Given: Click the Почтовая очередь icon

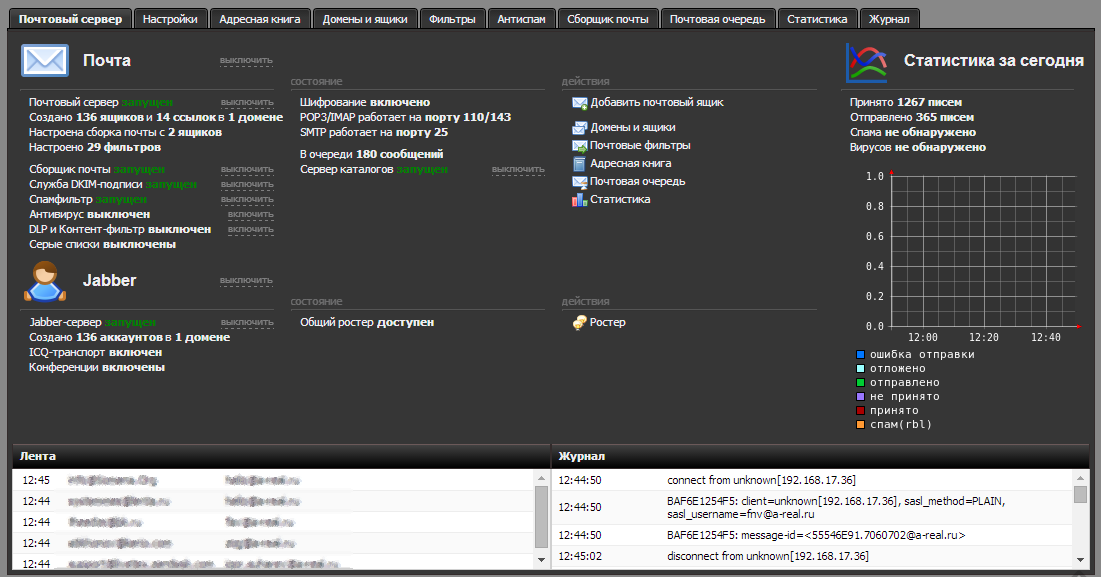Looking at the screenshot, I should tap(579, 182).
